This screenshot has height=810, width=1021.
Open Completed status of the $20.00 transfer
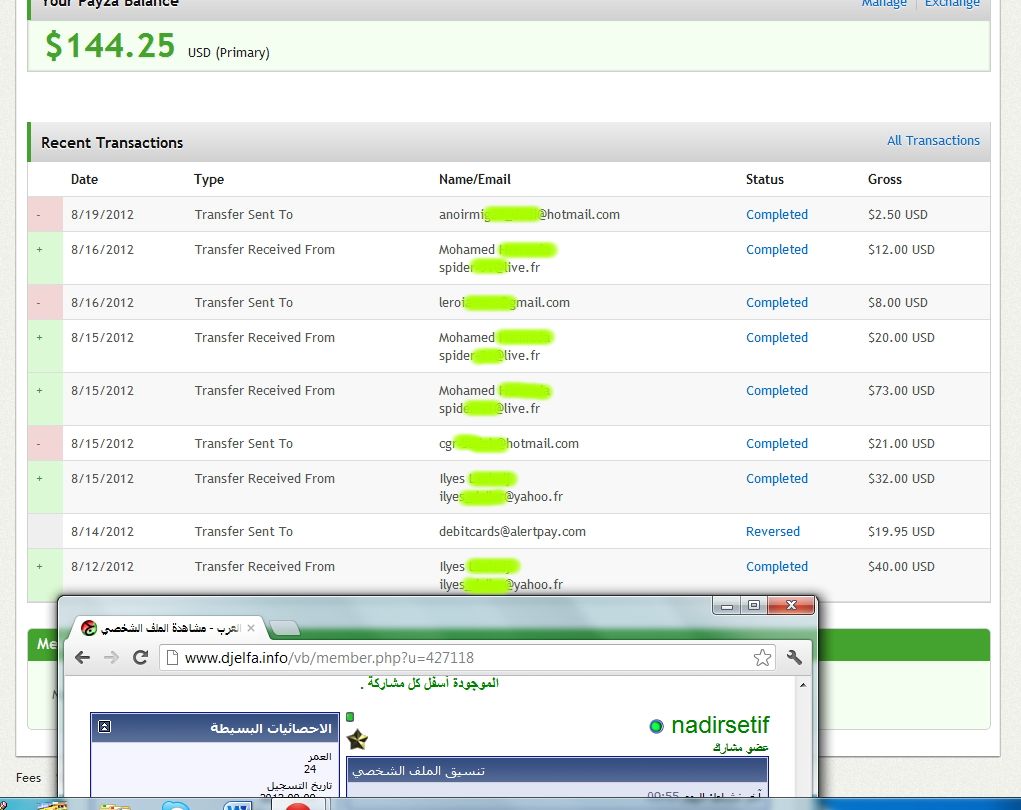(777, 337)
